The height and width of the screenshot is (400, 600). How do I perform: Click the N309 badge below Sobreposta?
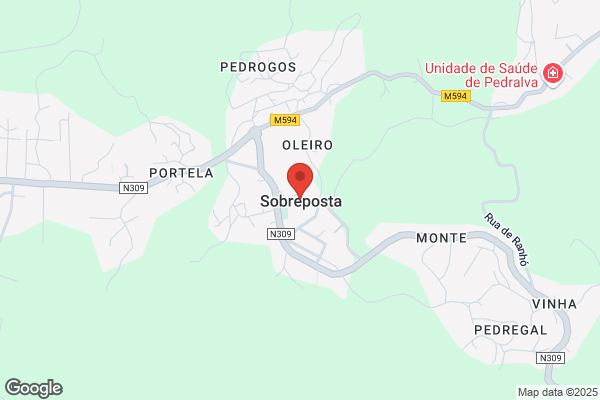pos(281,234)
